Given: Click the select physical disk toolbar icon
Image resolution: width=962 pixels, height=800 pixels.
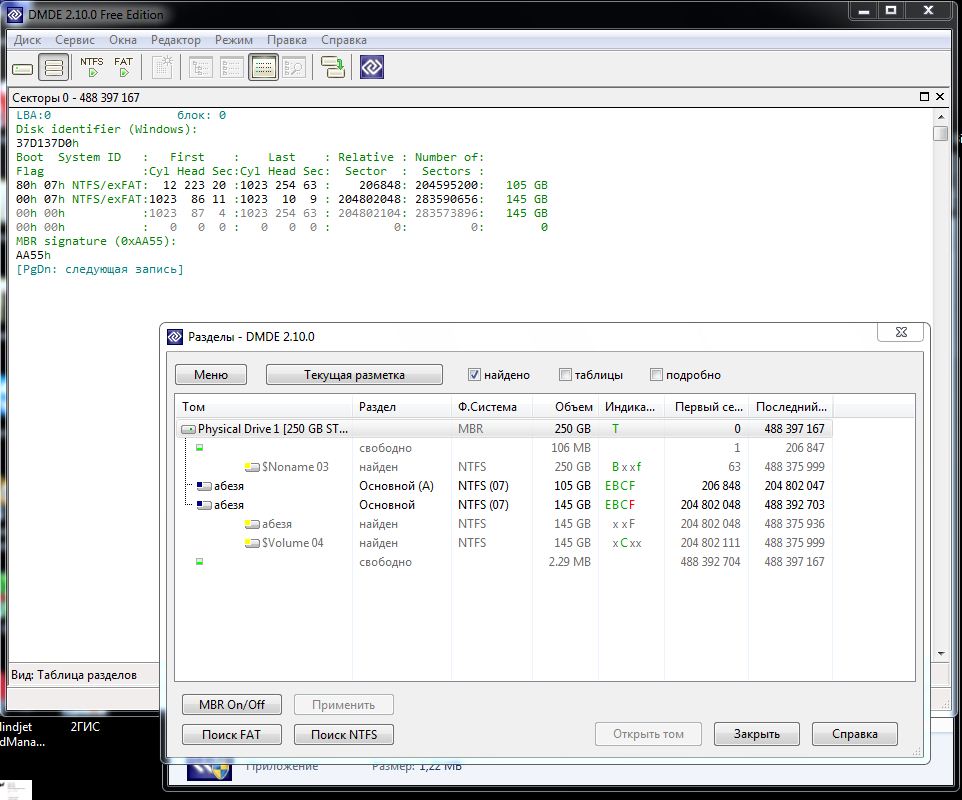Looking at the screenshot, I should (x=23, y=68).
